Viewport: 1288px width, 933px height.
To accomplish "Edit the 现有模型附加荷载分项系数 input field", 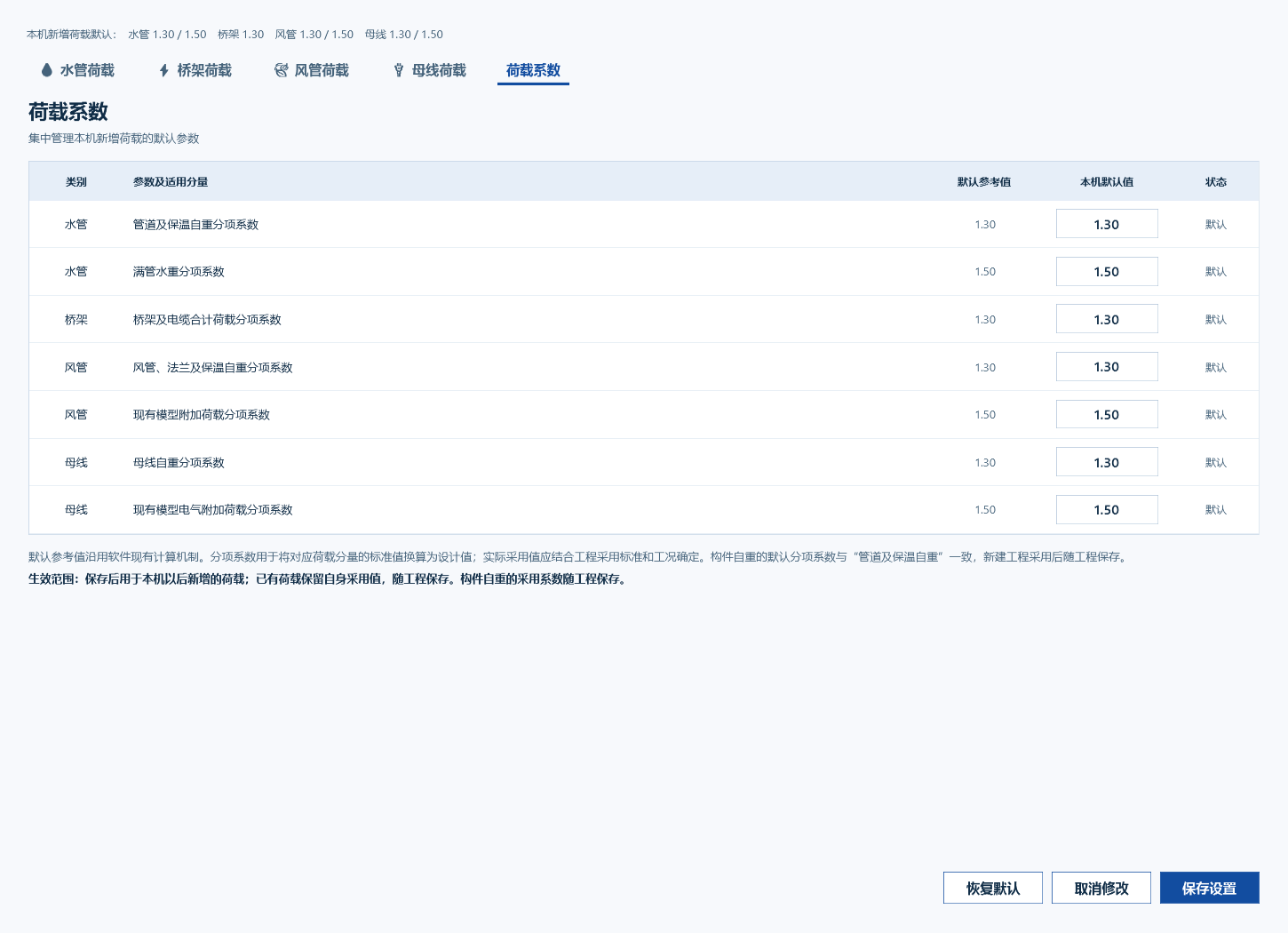I will coord(1107,415).
